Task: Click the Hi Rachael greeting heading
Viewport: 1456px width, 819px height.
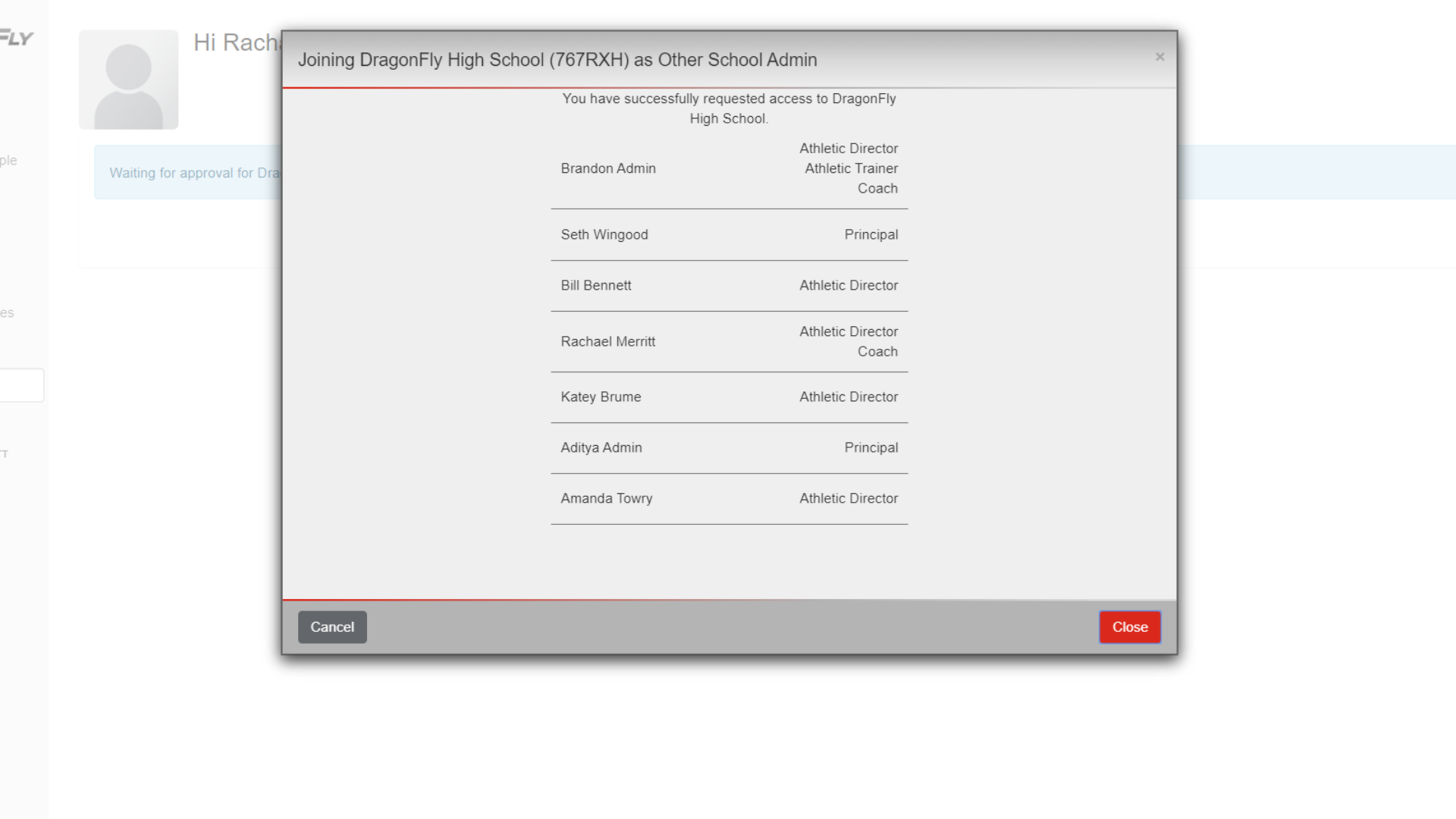Action: click(236, 42)
